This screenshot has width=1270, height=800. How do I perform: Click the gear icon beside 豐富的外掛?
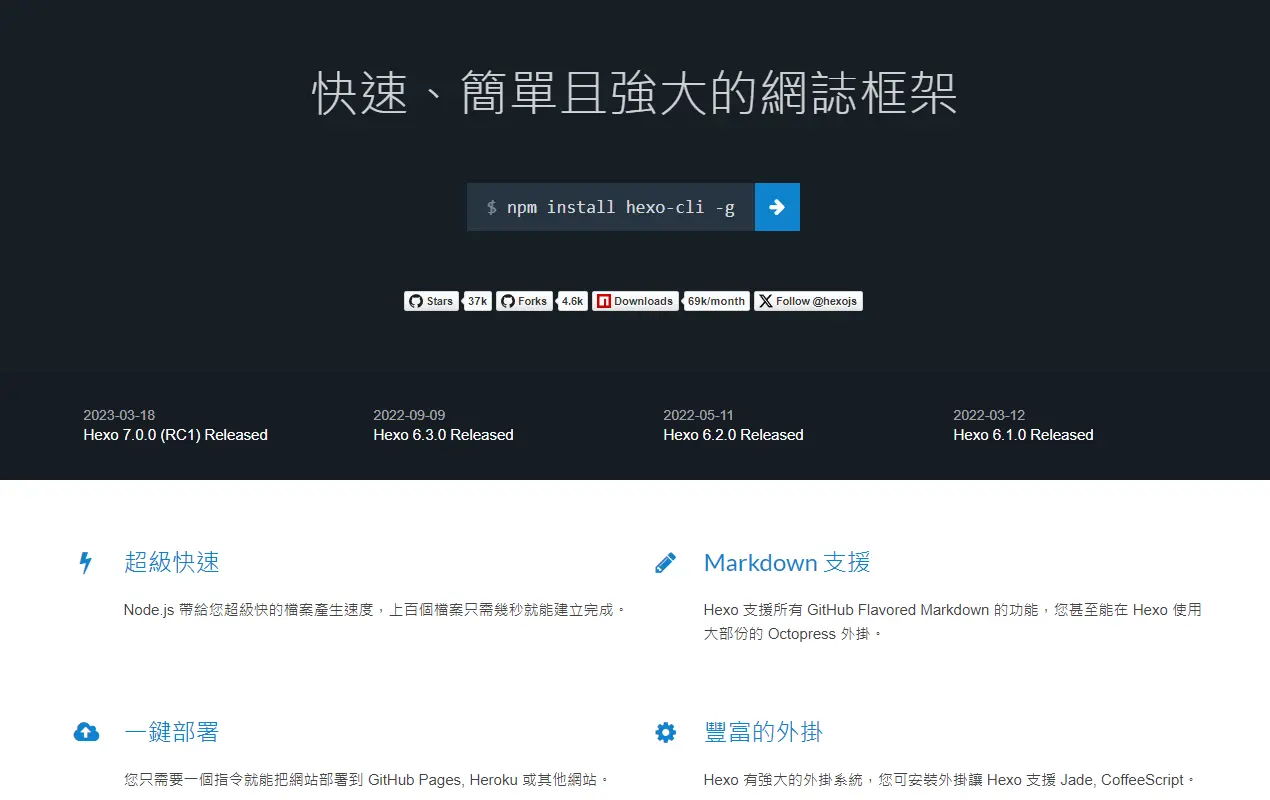(x=665, y=733)
